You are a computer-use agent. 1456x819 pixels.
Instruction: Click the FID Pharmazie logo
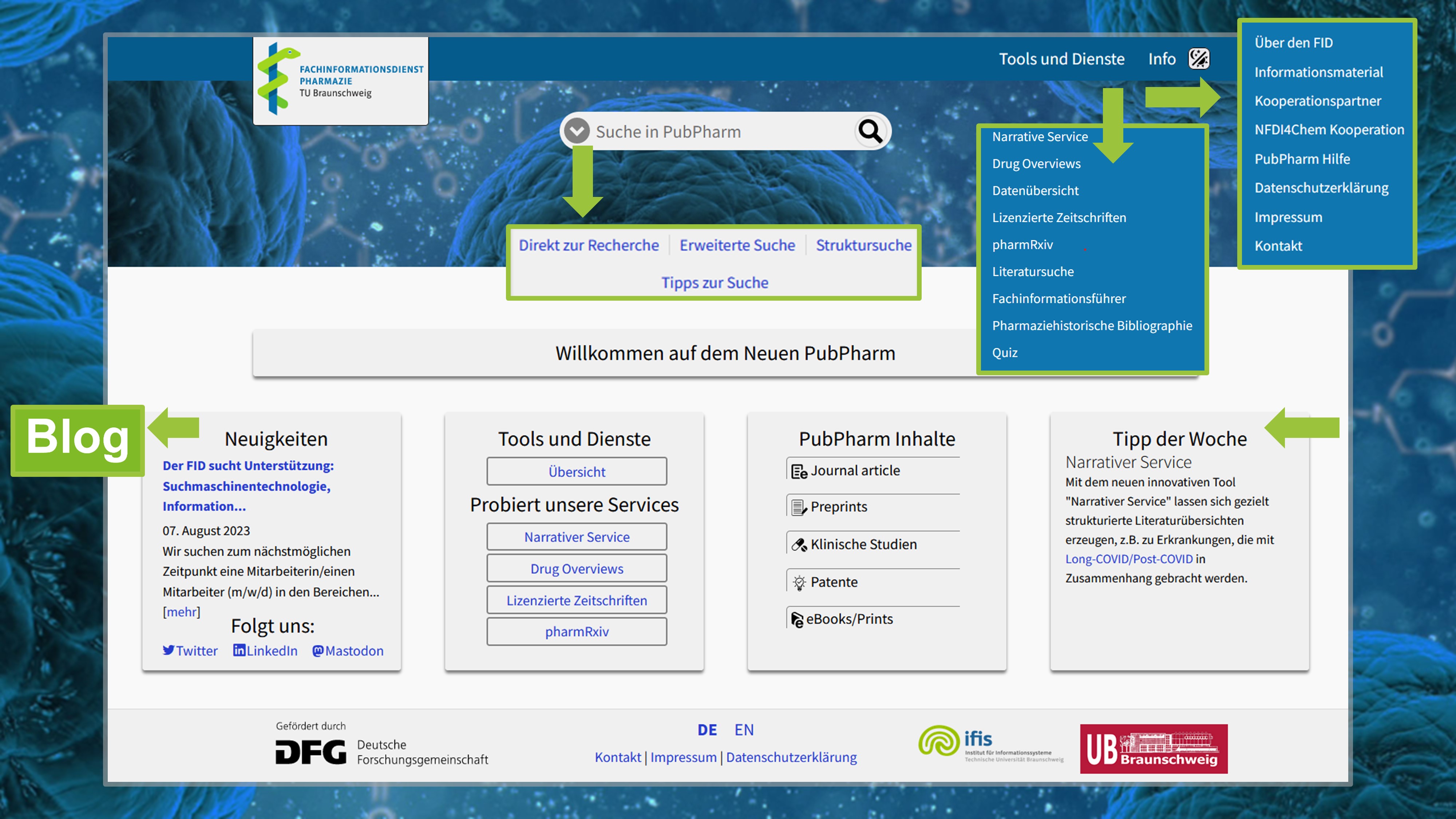(340, 81)
